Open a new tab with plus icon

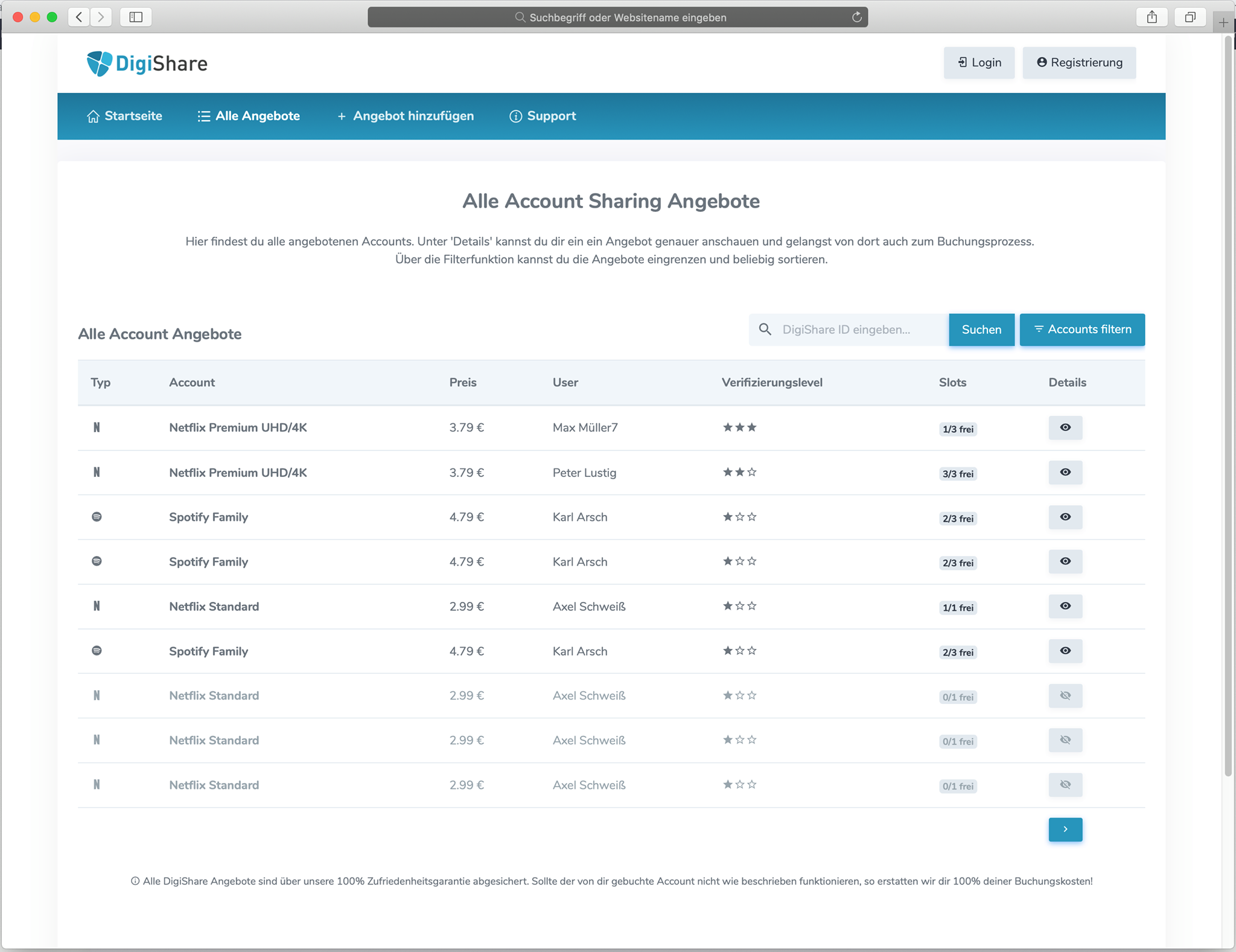[x=1223, y=22]
